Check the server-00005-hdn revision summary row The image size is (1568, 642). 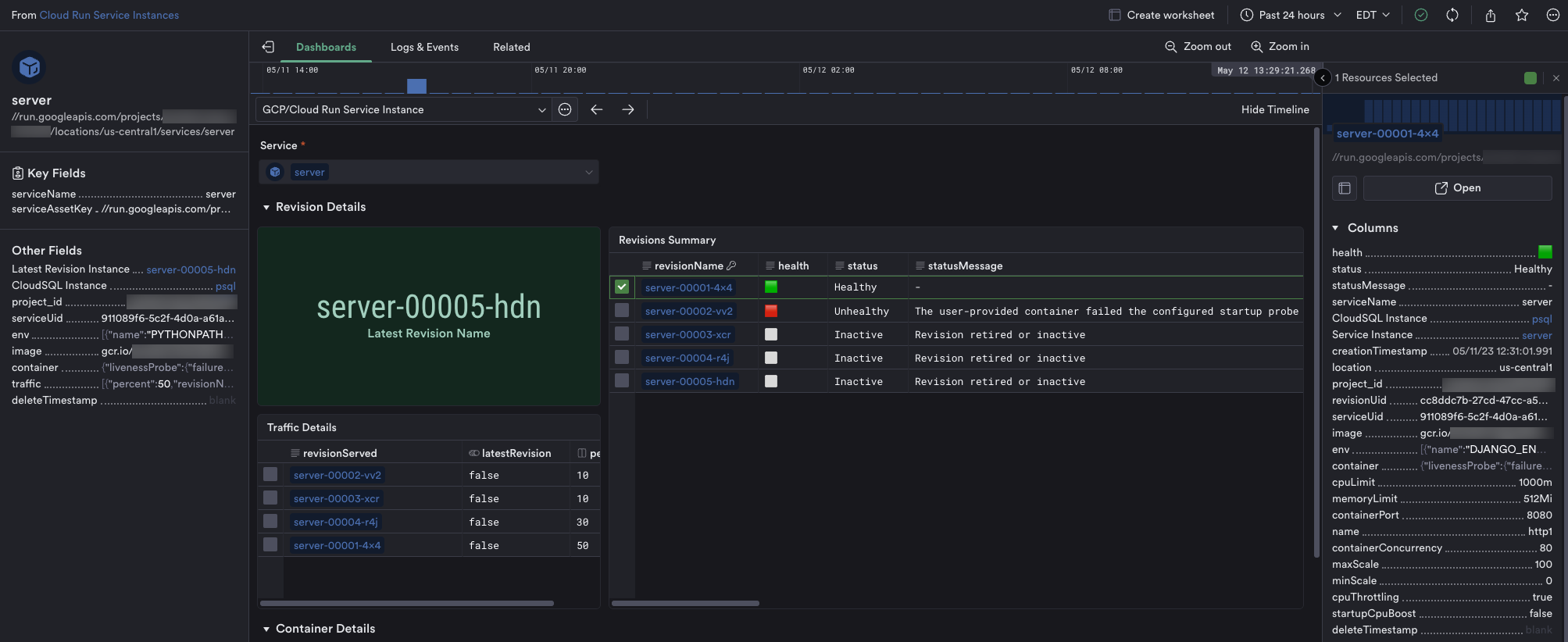(622, 380)
